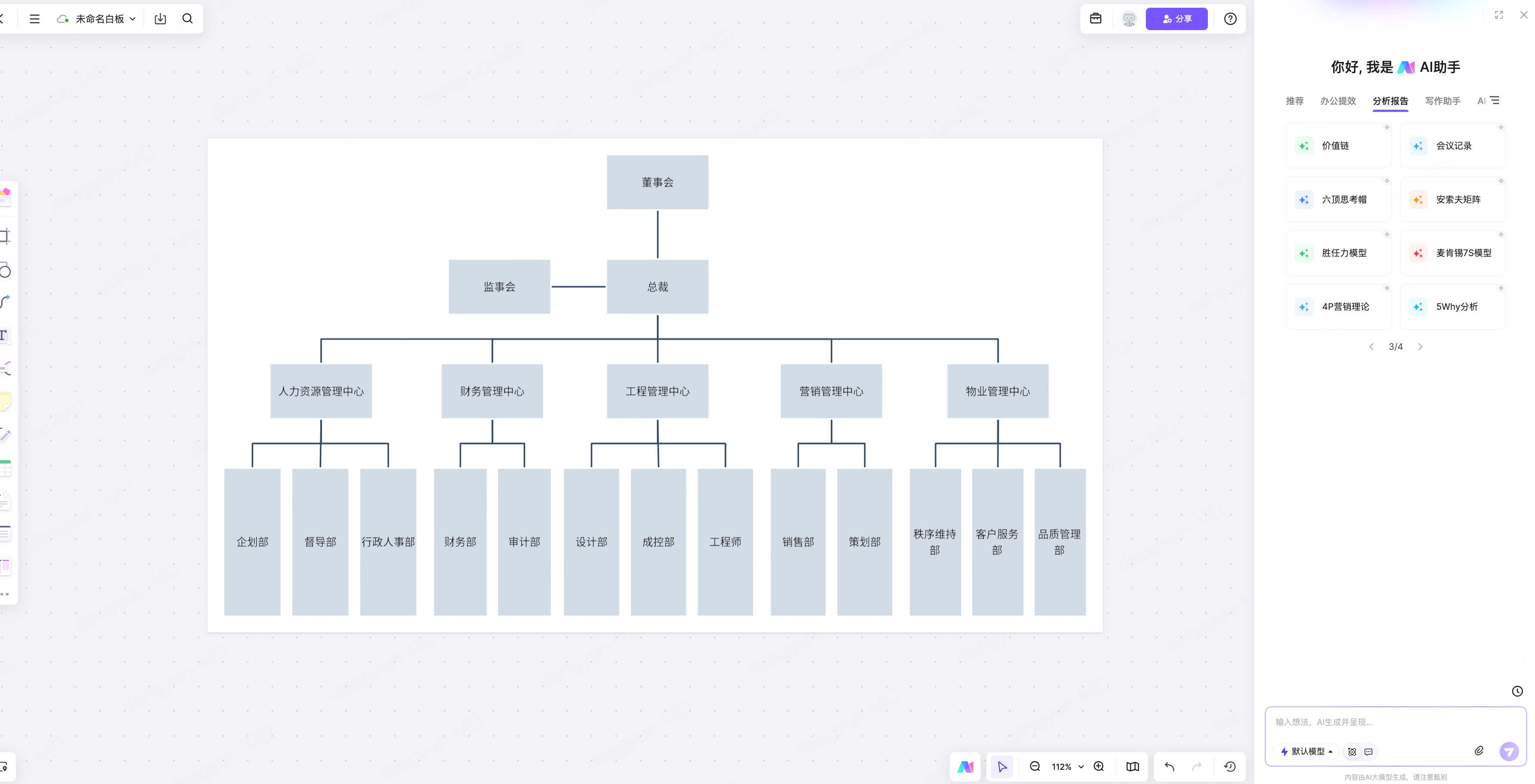This screenshot has width=1535, height=784.
Task: Toggle the chat mode icon in input box
Action: [x=1369, y=751]
